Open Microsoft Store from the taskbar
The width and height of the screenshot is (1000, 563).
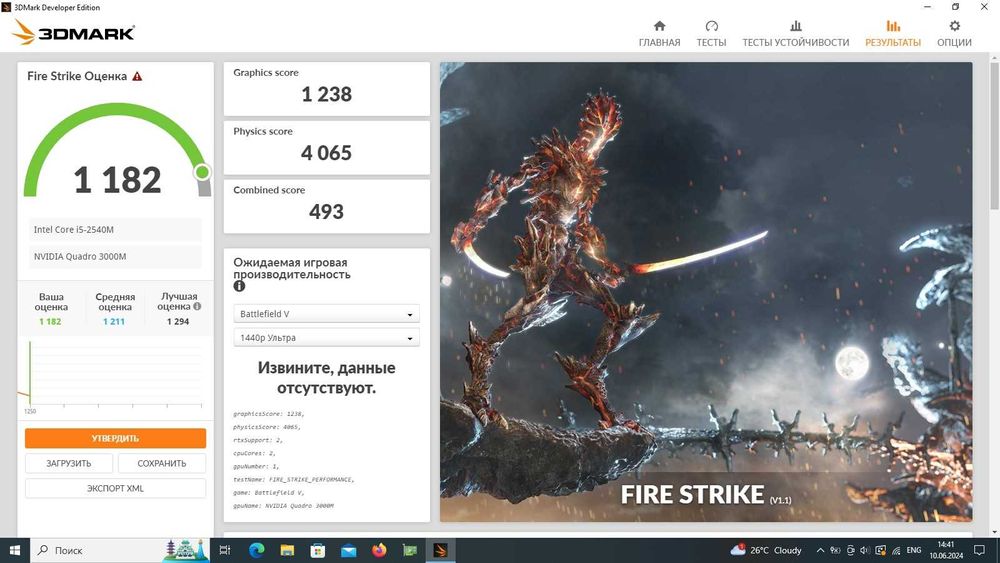click(318, 550)
